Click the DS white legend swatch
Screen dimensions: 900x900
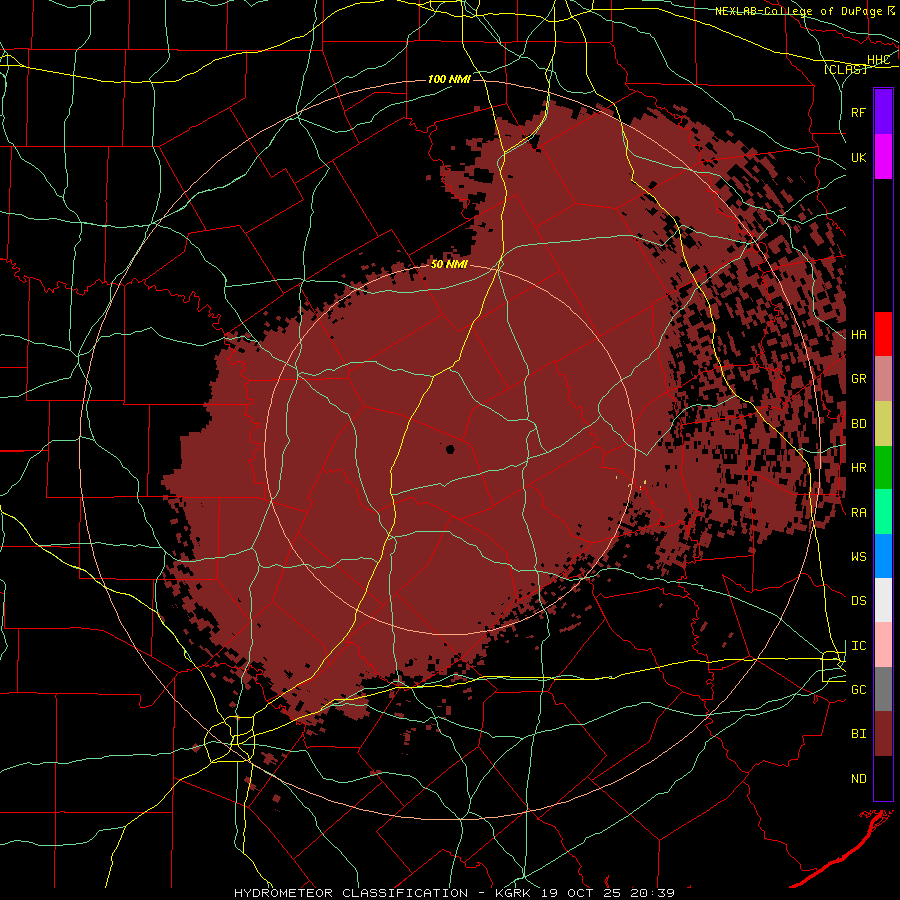(x=883, y=600)
